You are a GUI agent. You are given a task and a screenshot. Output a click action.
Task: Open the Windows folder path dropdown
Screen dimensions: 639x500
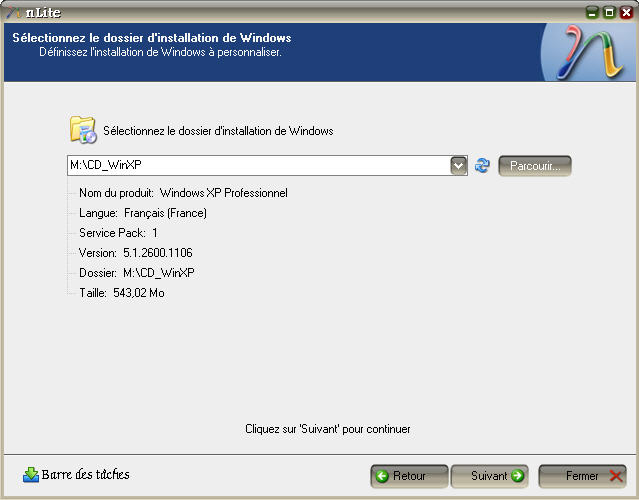458,165
